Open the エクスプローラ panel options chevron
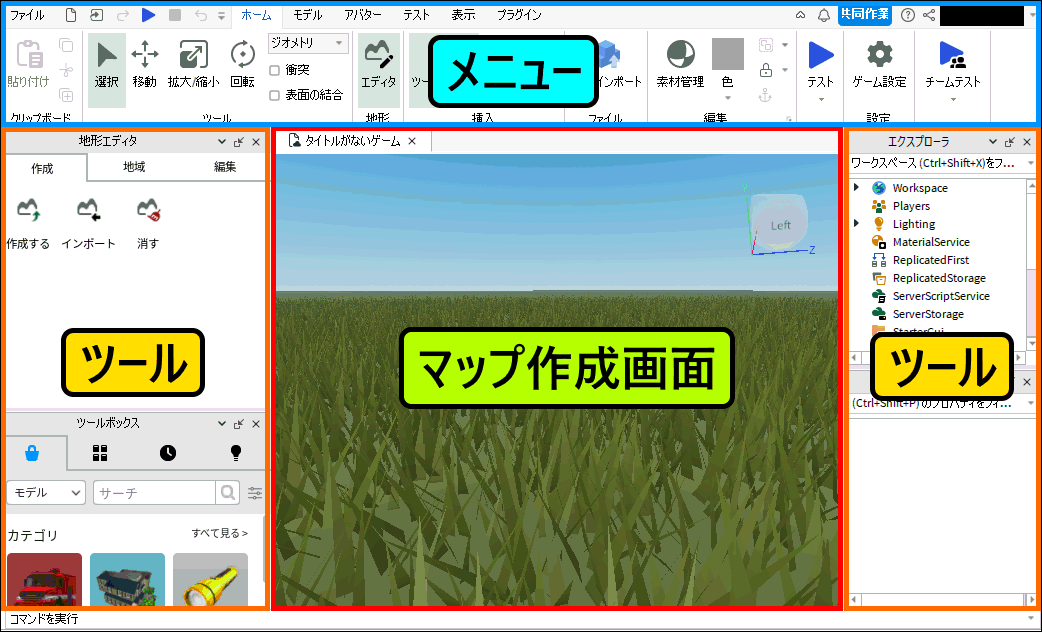The image size is (1042, 632). [993, 142]
